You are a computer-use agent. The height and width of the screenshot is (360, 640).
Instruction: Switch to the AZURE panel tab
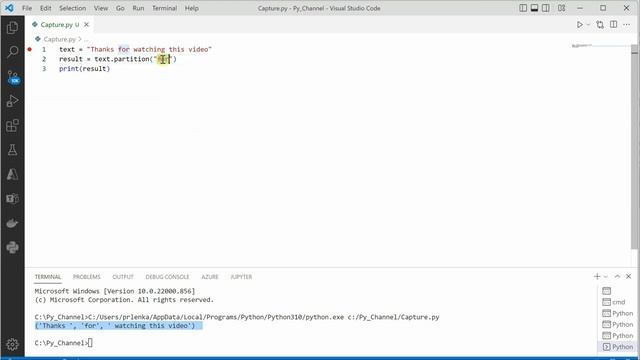tap(210, 277)
